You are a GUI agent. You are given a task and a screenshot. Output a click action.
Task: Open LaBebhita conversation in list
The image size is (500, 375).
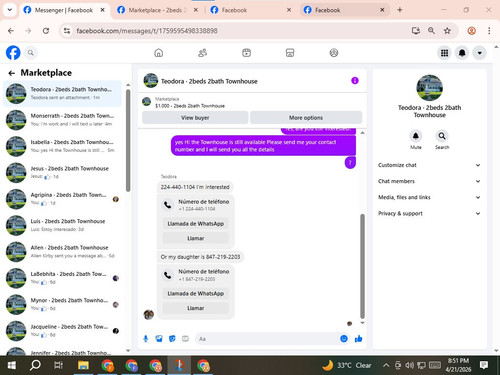(x=63, y=278)
